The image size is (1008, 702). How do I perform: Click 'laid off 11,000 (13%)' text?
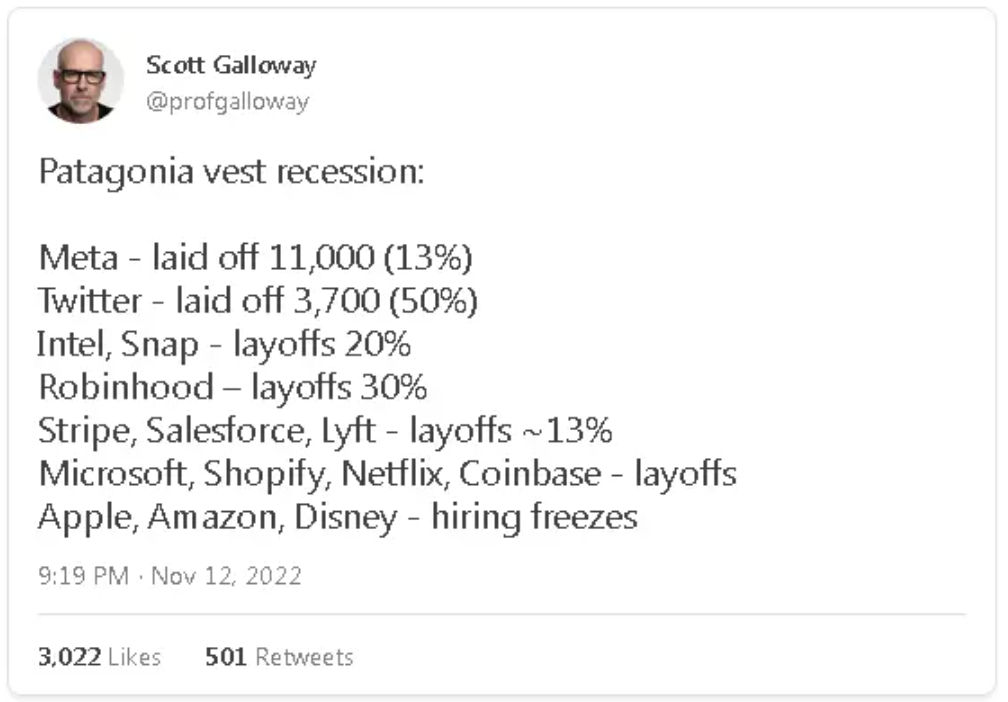pos(312,258)
